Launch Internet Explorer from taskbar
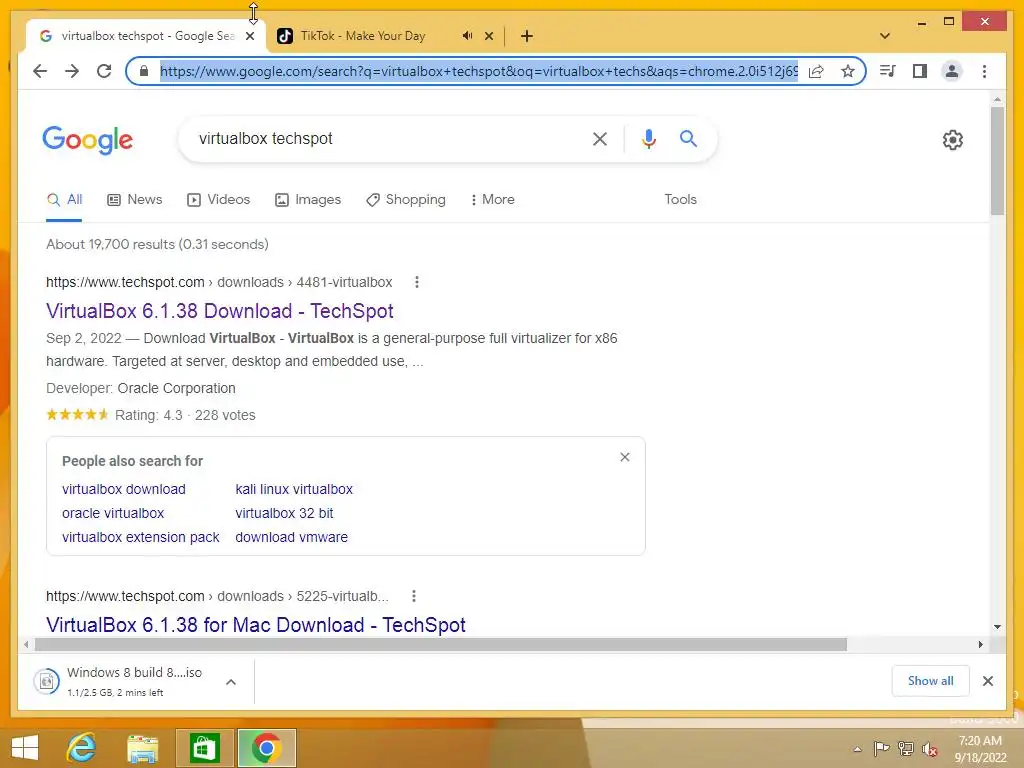Image resolution: width=1024 pixels, height=768 pixels. tap(81, 748)
